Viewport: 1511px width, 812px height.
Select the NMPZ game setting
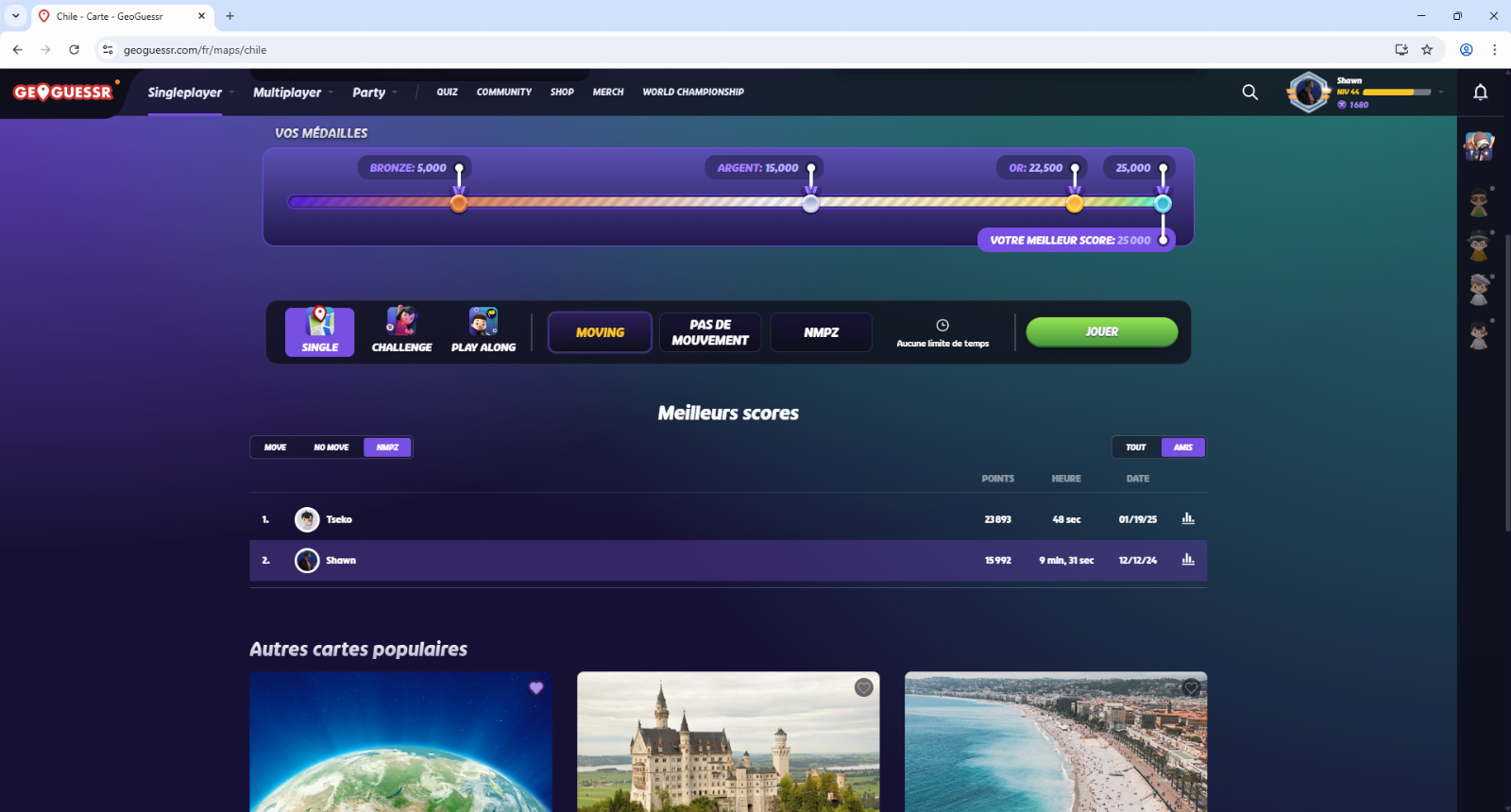click(x=821, y=332)
